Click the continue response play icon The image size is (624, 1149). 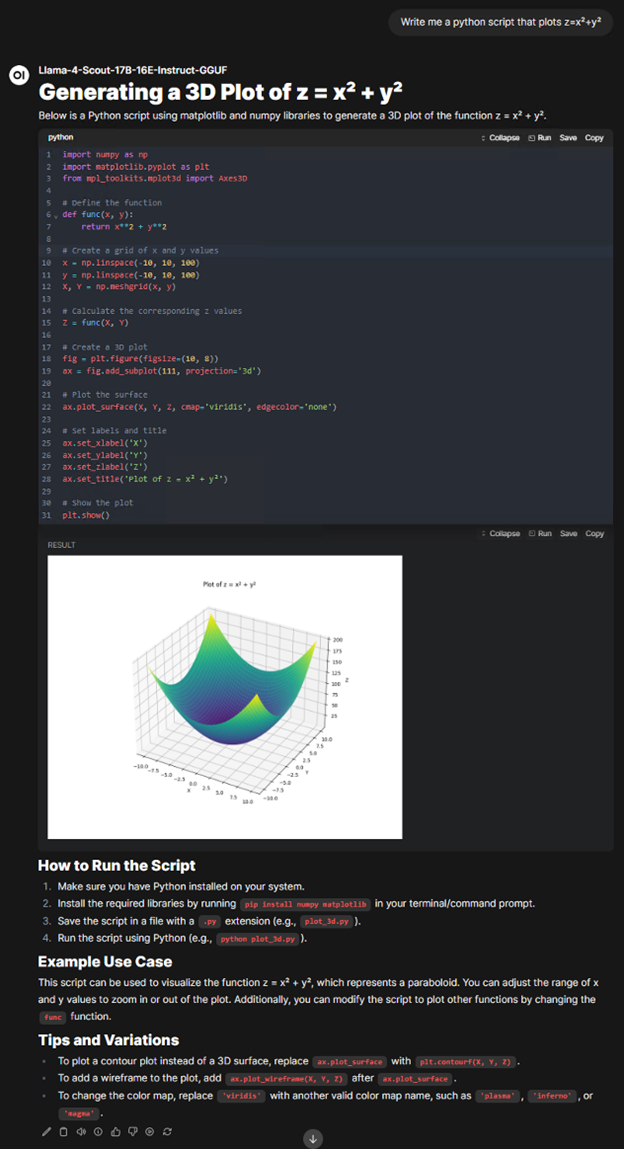(x=149, y=1131)
